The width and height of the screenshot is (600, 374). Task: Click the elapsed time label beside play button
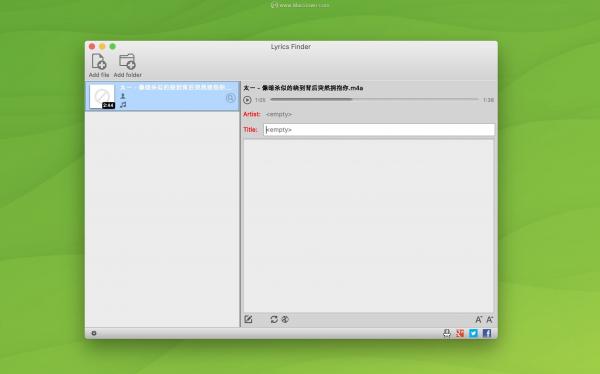[260, 100]
